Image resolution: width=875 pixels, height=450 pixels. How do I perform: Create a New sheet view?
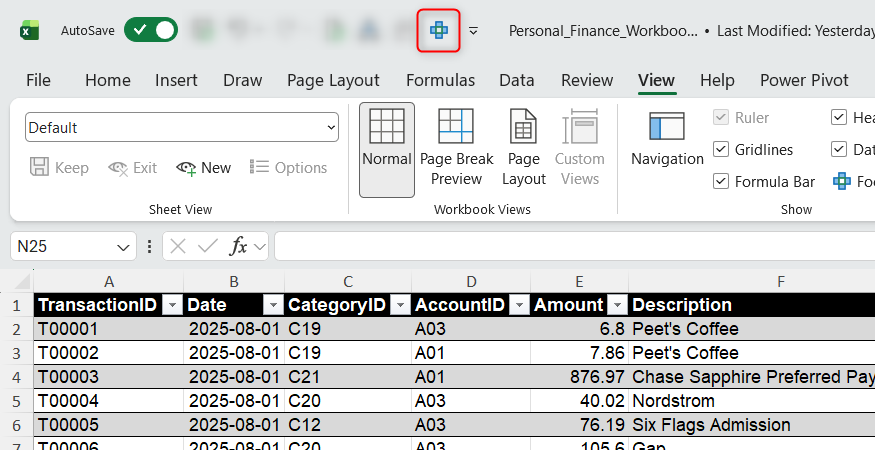(x=204, y=167)
